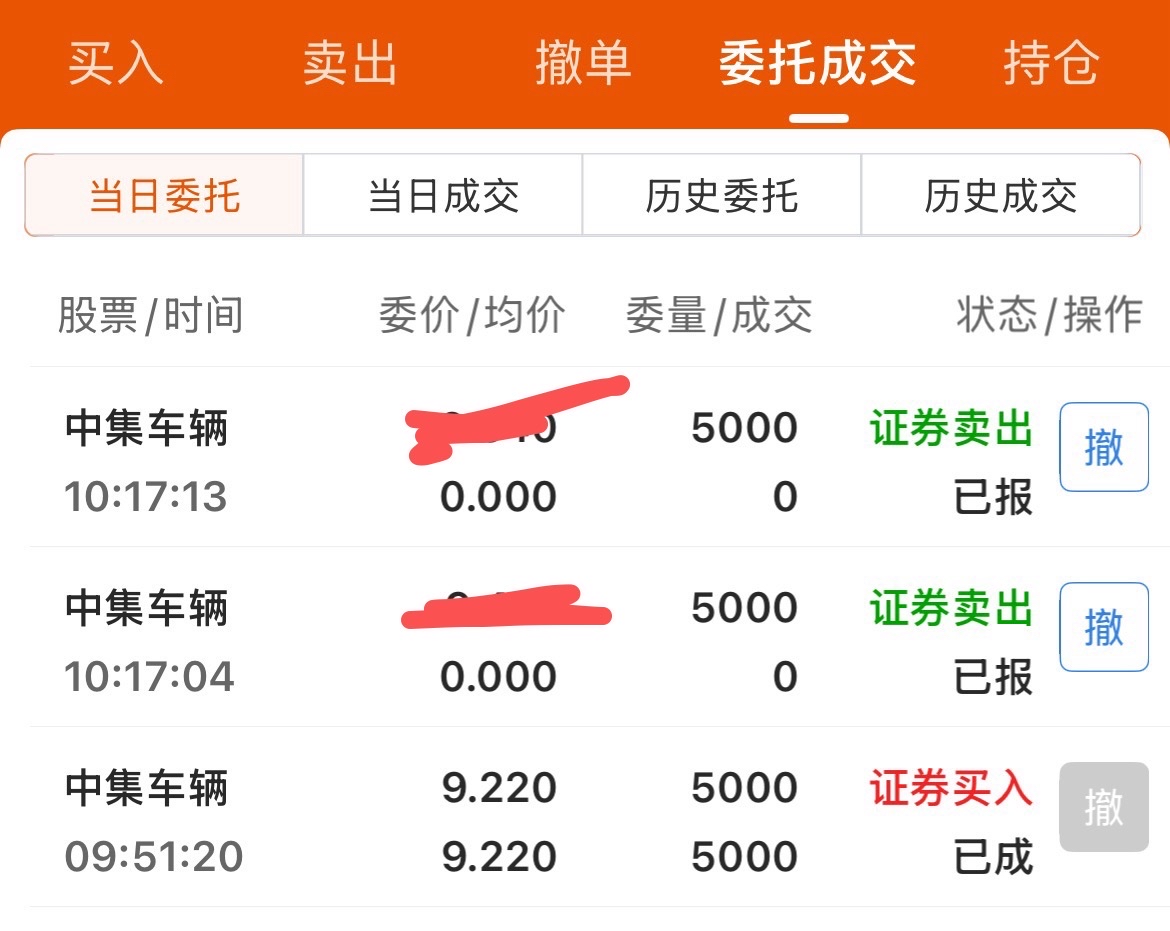
Task: Select the 委托成交 tab
Action: [x=817, y=63]
